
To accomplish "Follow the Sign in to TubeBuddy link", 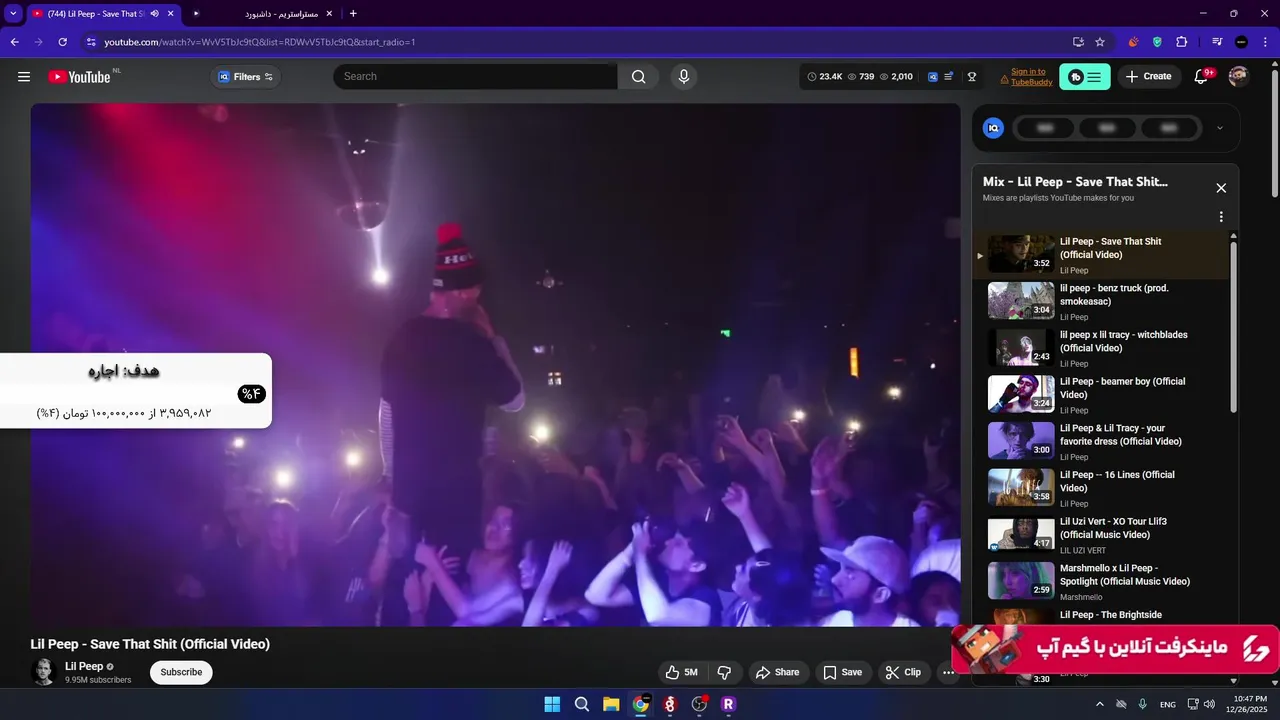I will coord(1031,77).
